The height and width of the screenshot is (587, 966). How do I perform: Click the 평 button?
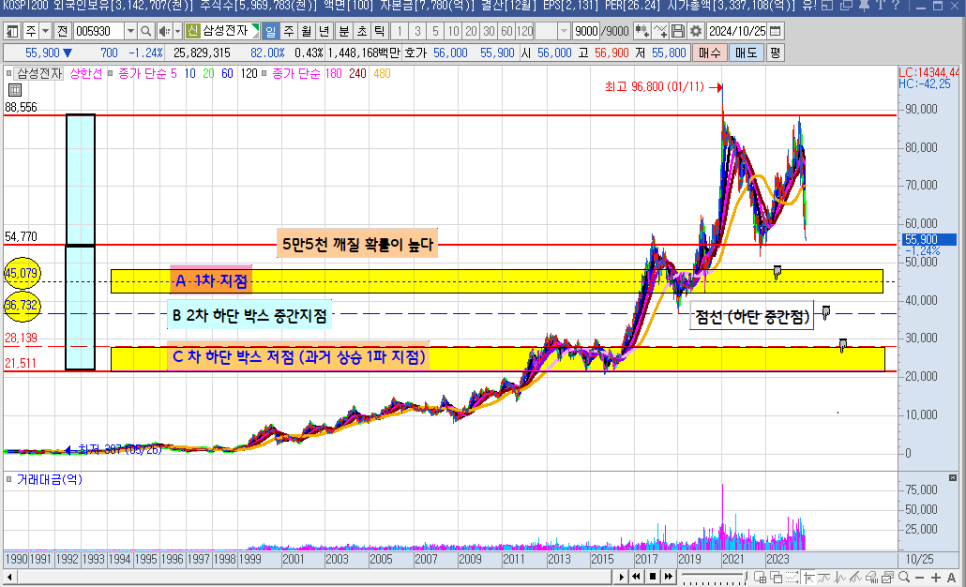774,53
